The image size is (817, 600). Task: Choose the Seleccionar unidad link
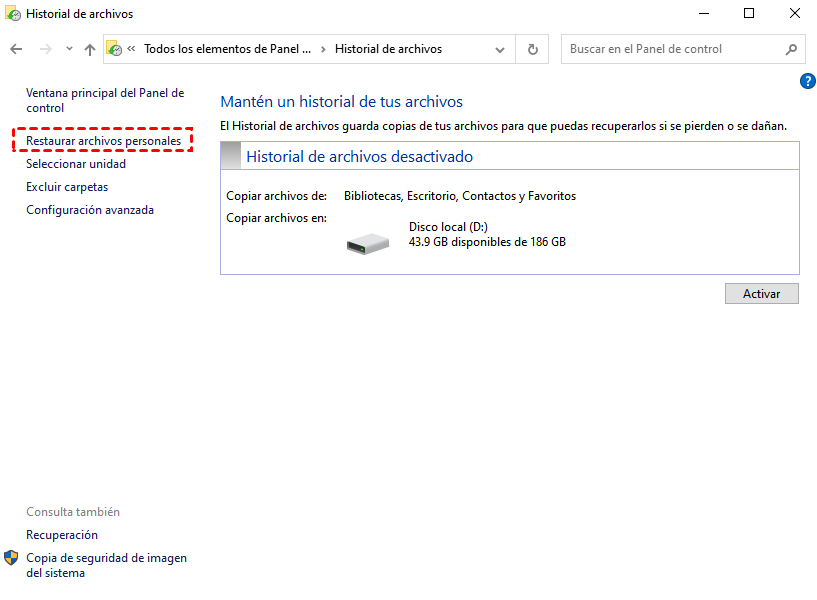coord(76,164)
